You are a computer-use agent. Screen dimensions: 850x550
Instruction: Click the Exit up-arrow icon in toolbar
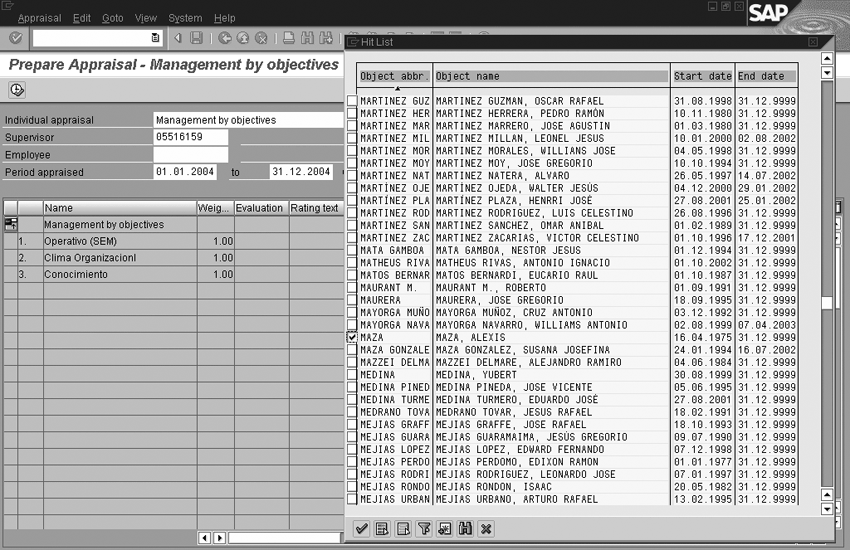243,38
